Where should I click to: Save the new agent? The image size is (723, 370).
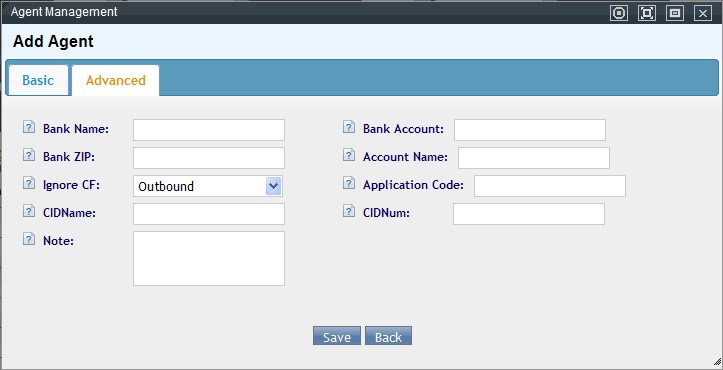coord(337,336)
